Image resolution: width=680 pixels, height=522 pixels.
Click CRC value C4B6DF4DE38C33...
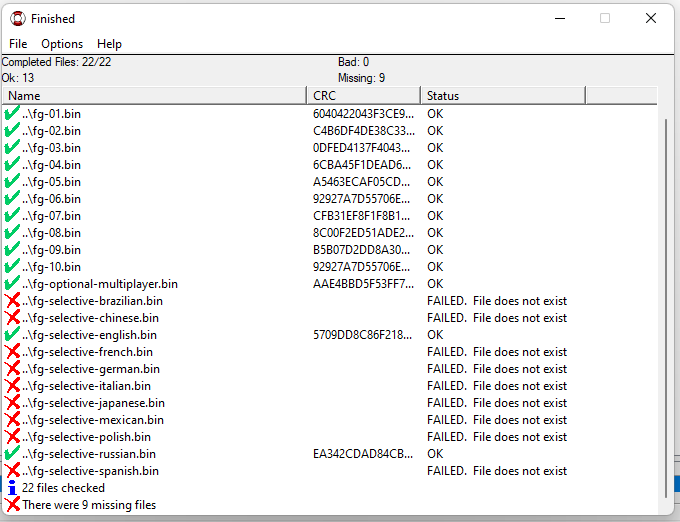[364, 130]
